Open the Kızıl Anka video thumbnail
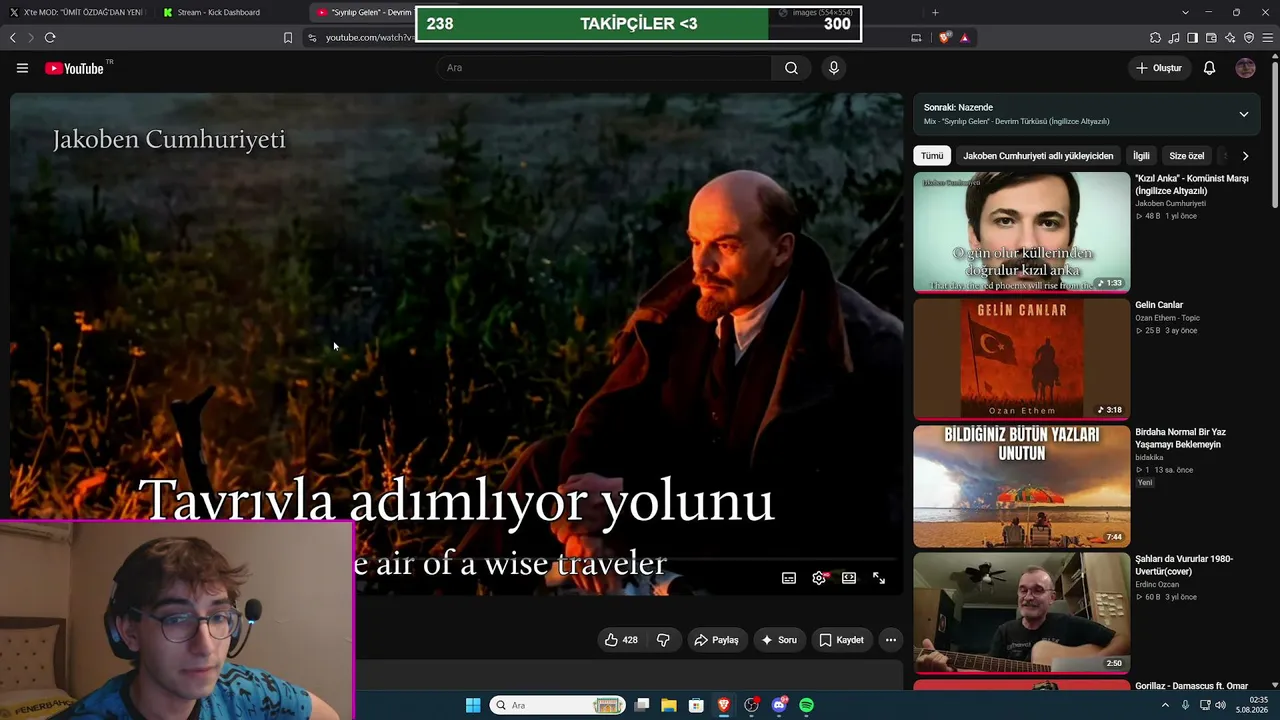This screenshot has width=1280, height=720. (1021, 232)
